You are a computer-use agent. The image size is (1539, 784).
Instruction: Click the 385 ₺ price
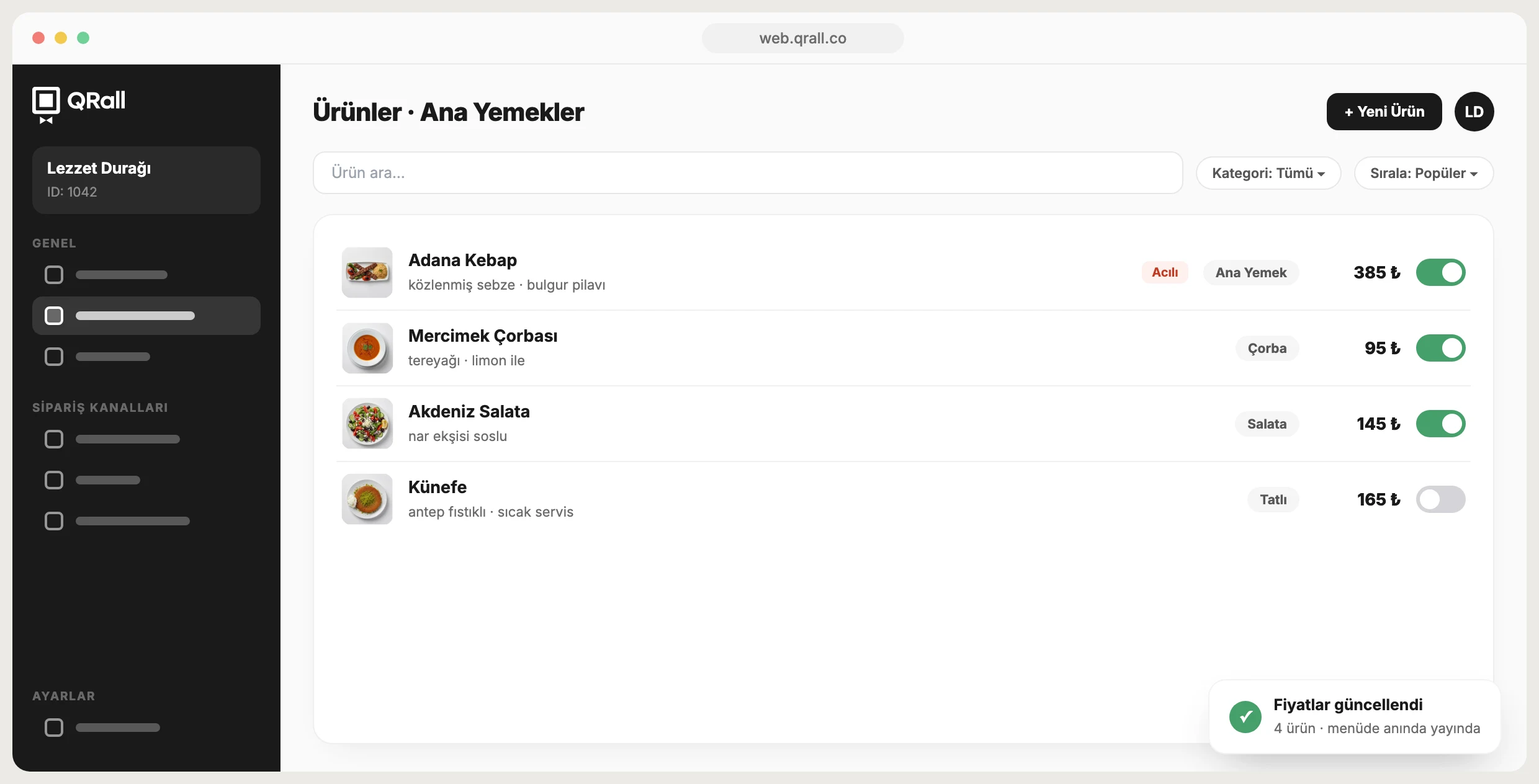click(1377, 272)
